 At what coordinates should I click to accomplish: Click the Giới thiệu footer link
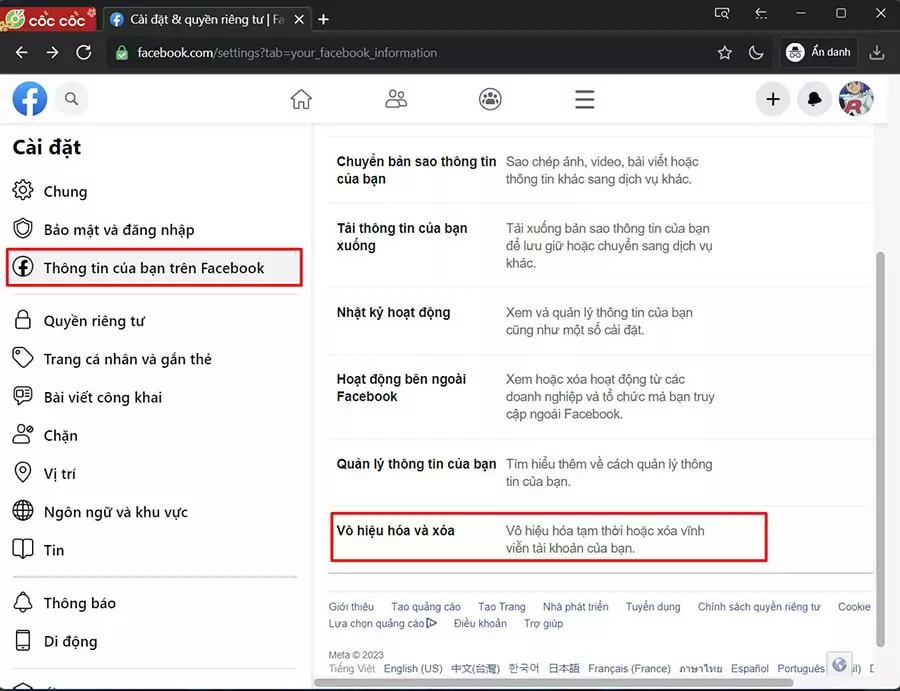[x=351, y=607]
